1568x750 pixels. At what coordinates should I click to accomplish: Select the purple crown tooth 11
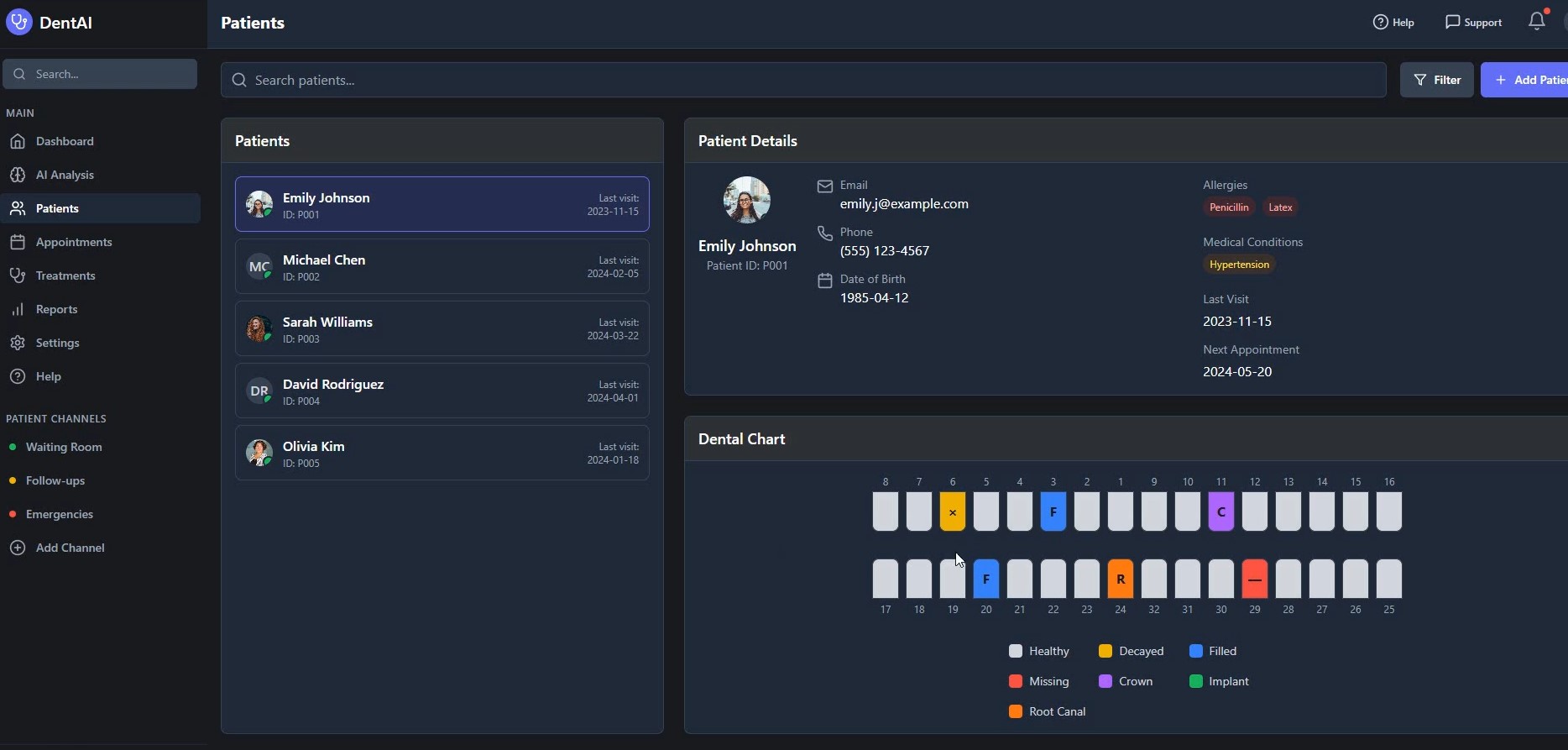1220,511
